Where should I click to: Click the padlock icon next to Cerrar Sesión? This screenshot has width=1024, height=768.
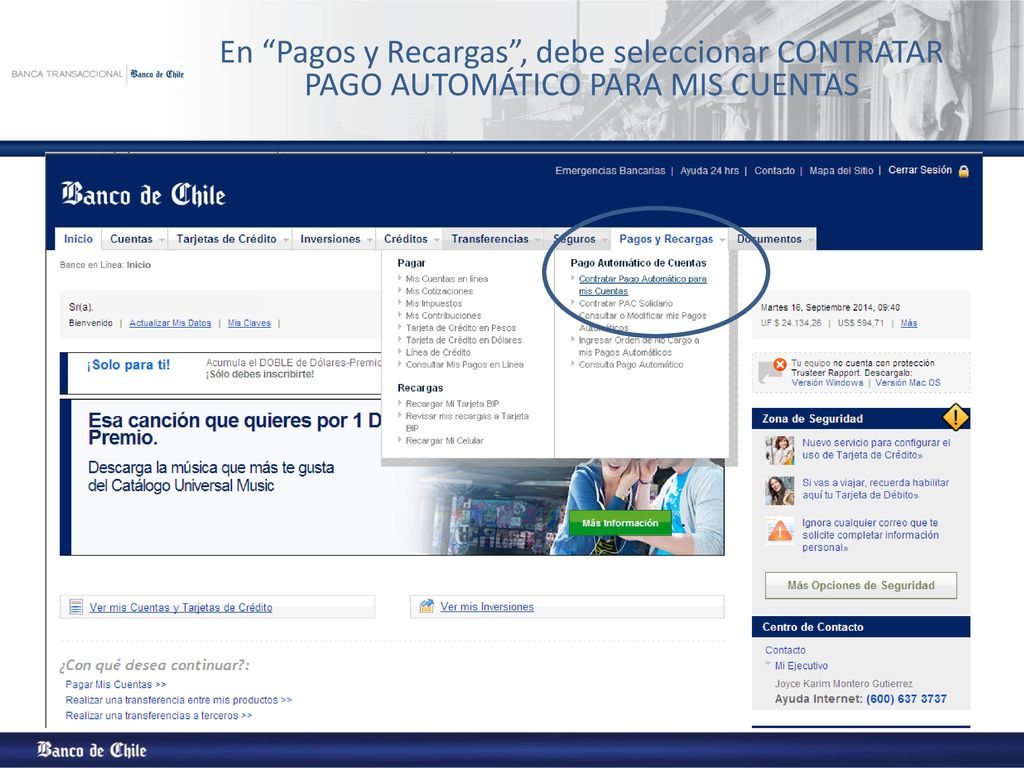[963, 171]
